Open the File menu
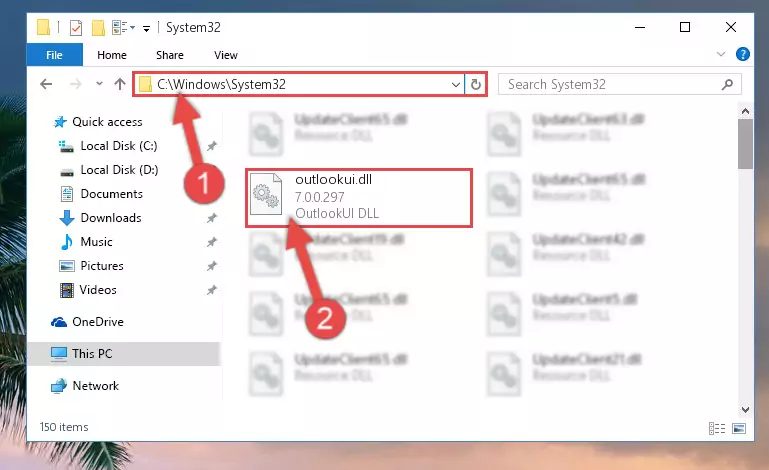Viewport: 769px width, 470px height. pos(54,55)
